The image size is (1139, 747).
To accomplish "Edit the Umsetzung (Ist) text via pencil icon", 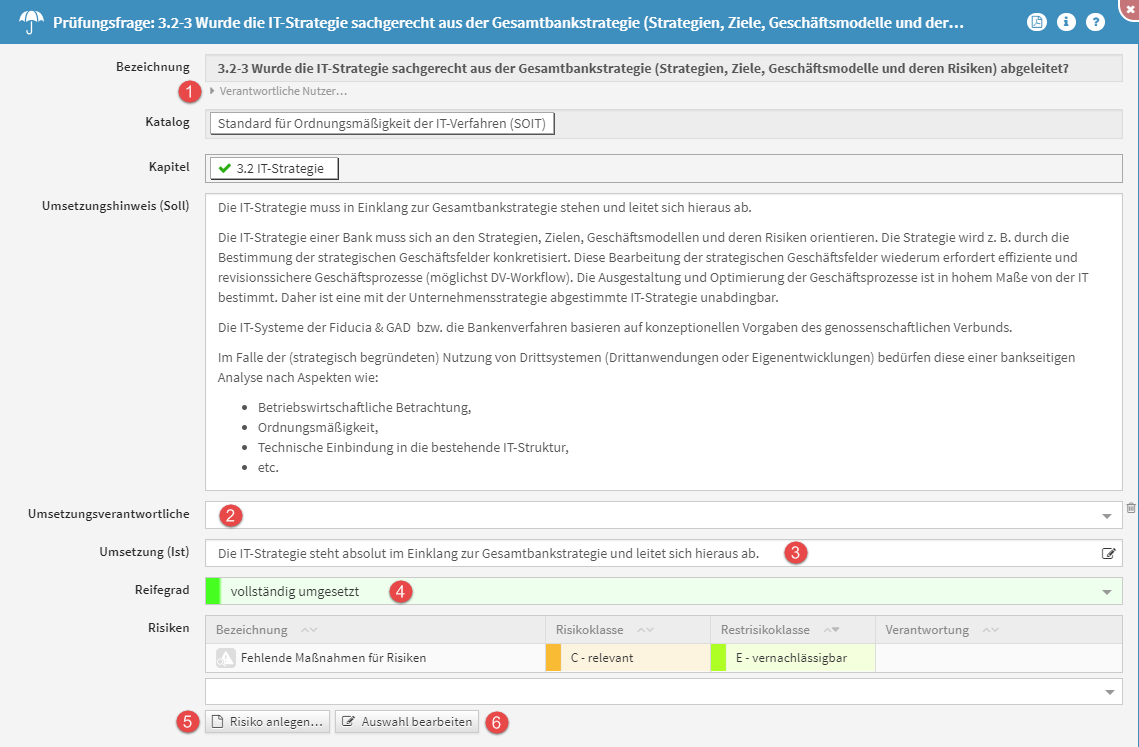I will [1108, 553].
